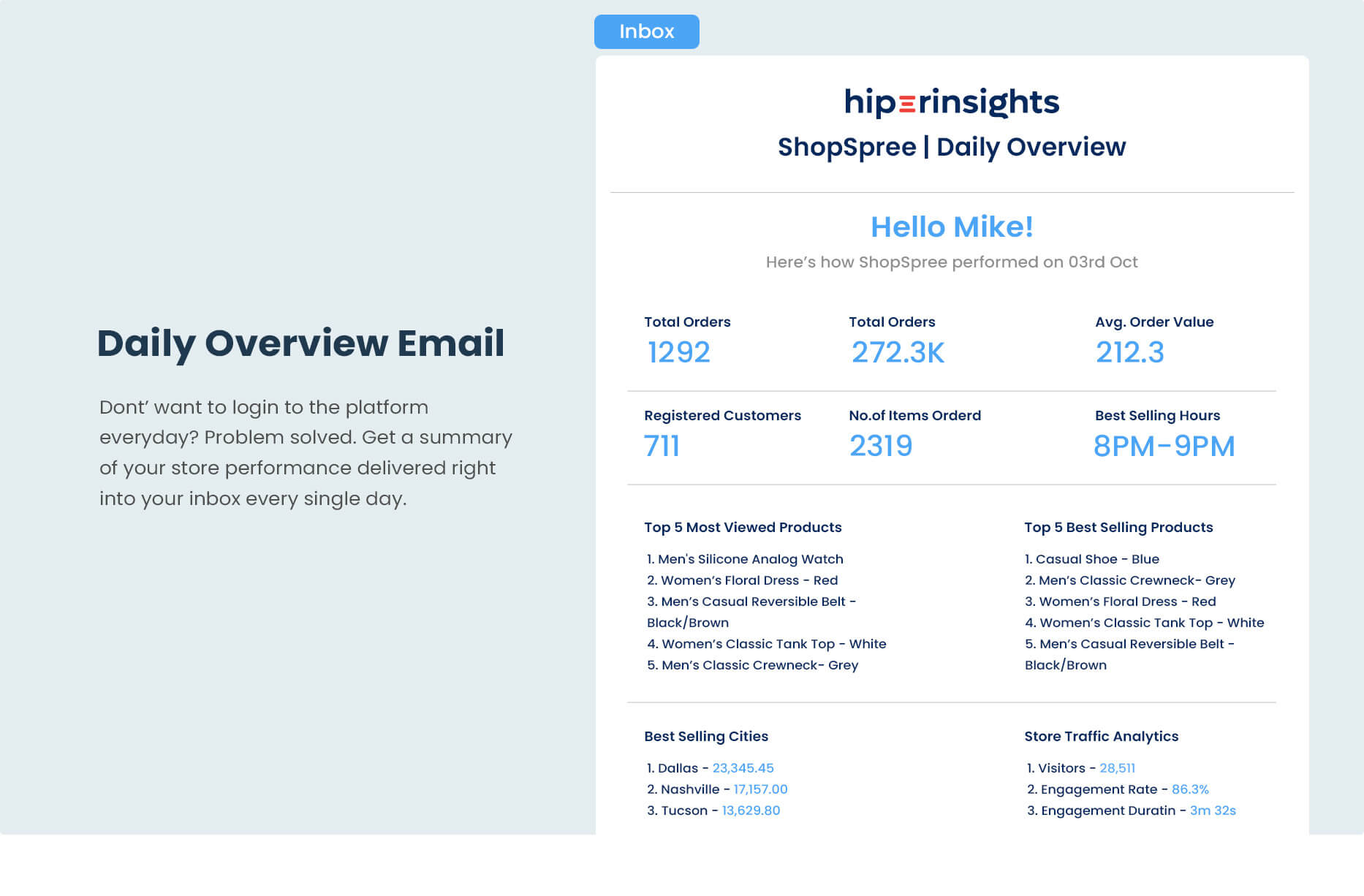Click 'Men's Silicone Analog Watch' in most viewed

pos(745,559)
